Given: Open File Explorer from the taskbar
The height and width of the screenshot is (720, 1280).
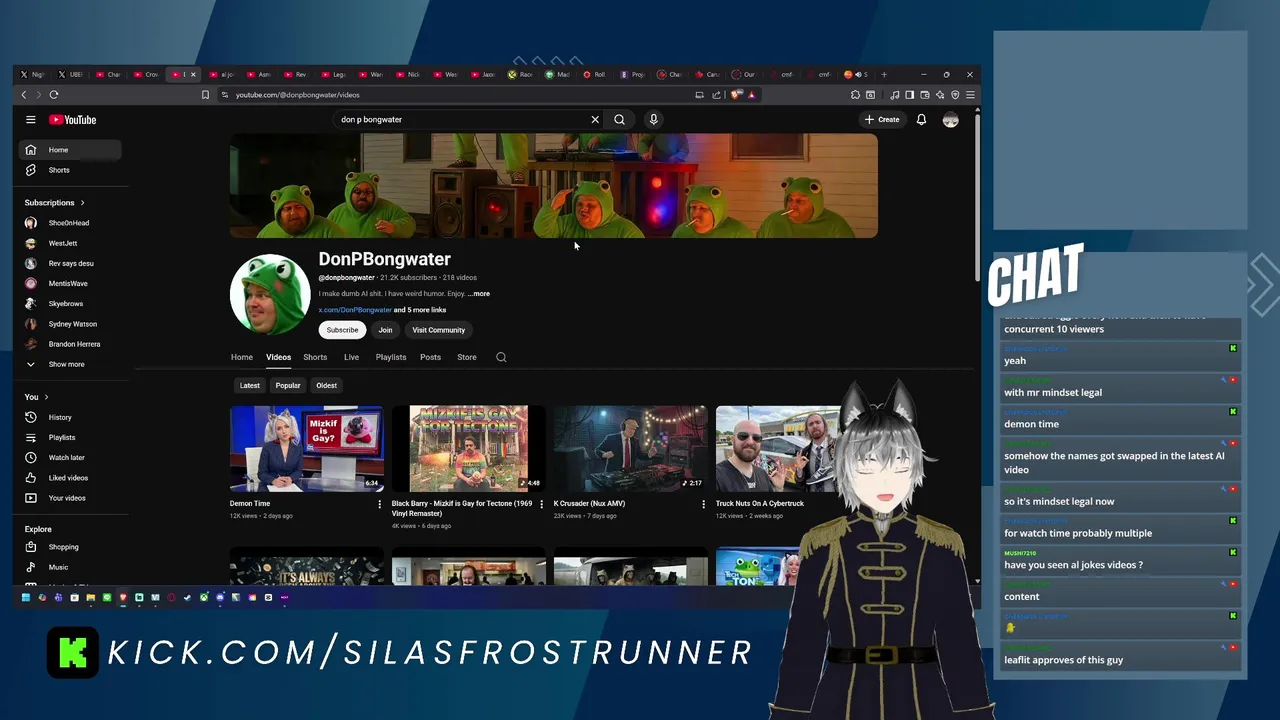Looking at the screenshot, I should pos(90,598).
